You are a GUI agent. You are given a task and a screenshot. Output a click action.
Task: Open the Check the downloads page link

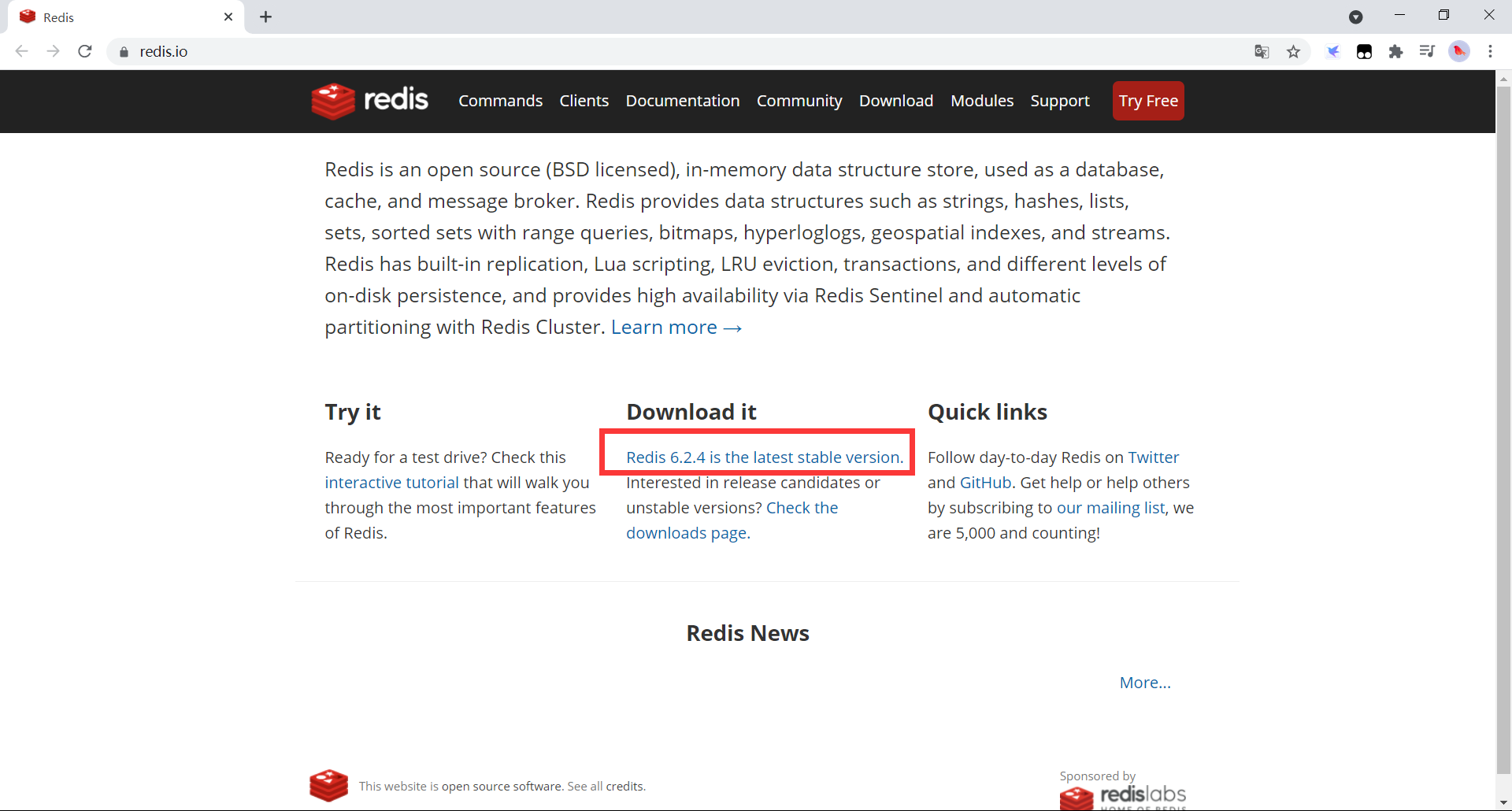pos(732,520)
